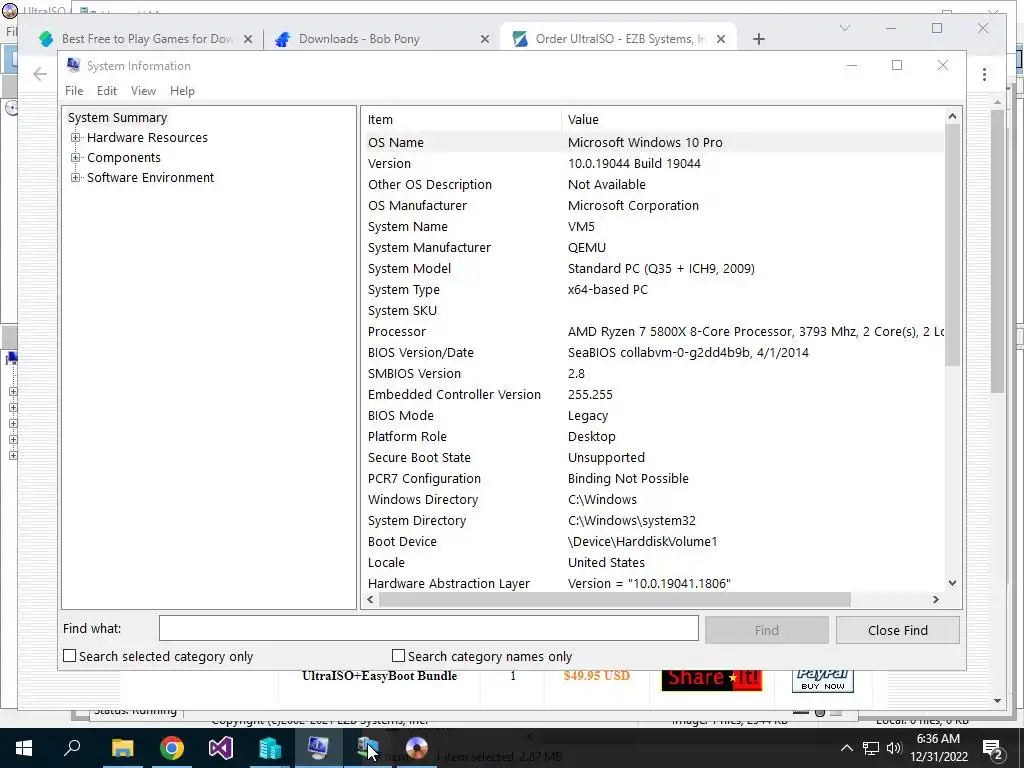Select Components tree label
This screenshot has height=768, width=1024.
[123, 157]
